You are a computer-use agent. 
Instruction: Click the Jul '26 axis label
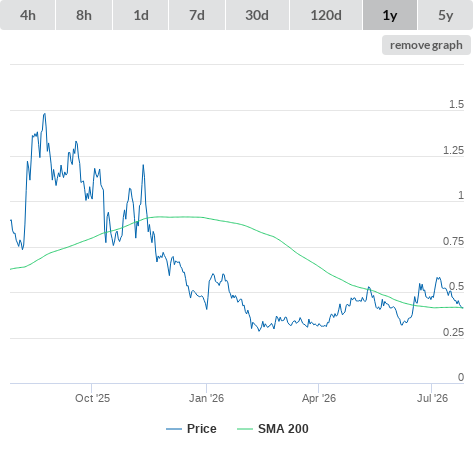[432, 398]
